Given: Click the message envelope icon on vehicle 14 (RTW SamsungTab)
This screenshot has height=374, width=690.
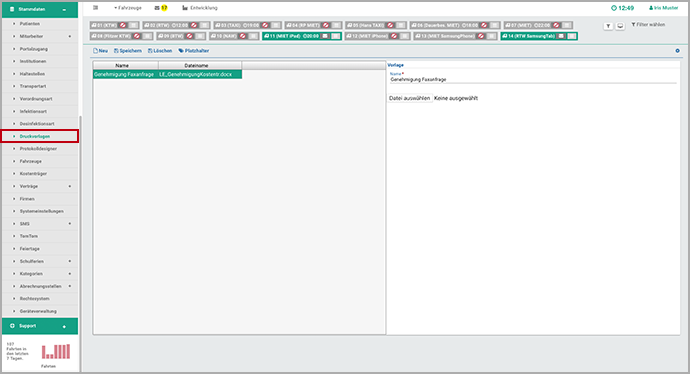Looking at the screenshot, I should (561, 36).
